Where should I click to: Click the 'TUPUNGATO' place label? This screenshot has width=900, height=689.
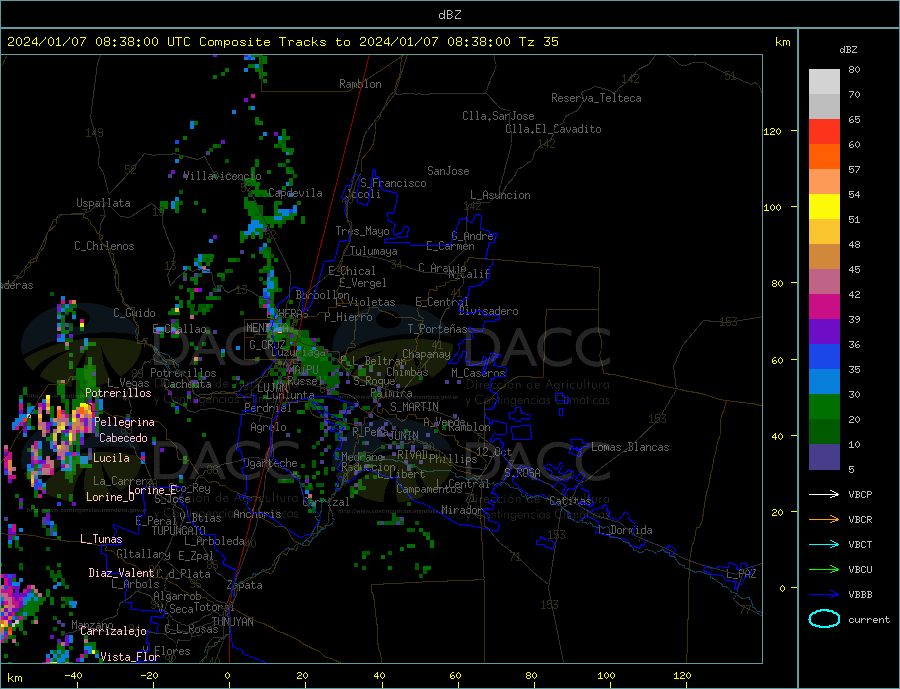[x=178, y=531]
